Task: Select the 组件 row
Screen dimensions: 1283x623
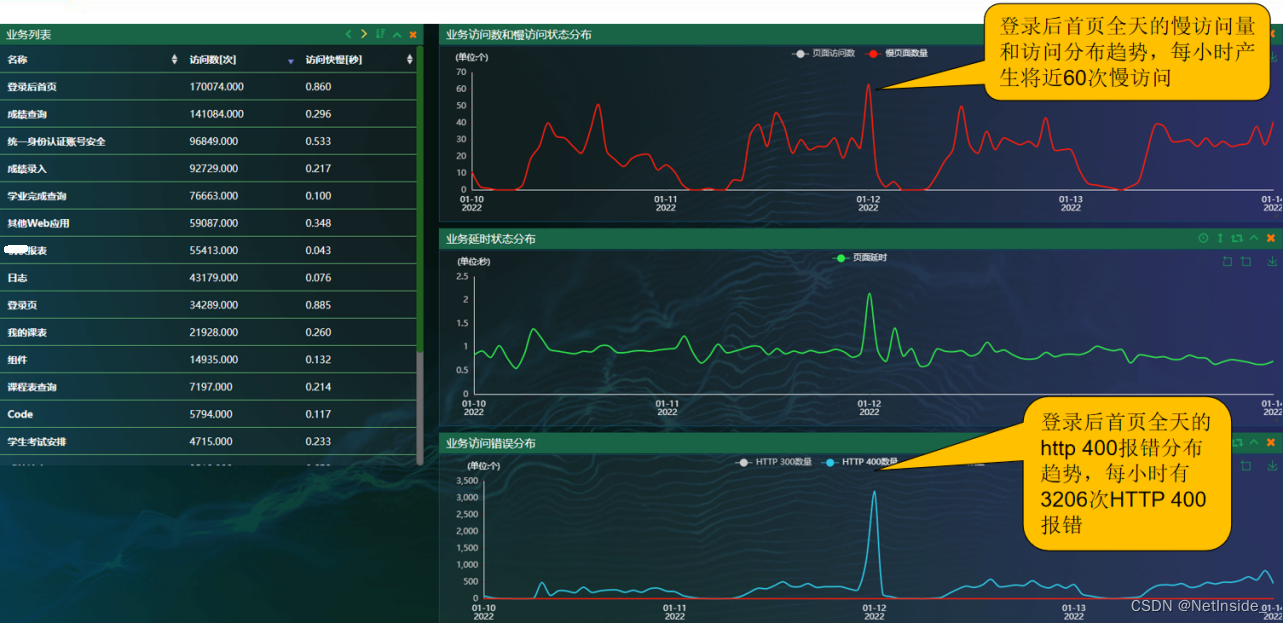Action: point(208,359)
